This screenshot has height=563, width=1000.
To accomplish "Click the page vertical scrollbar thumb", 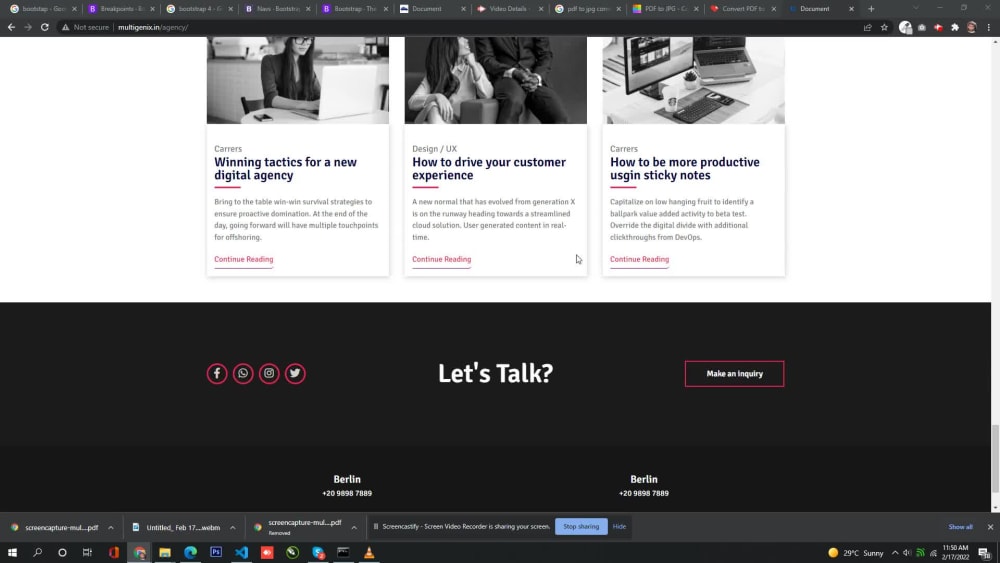I will pos(995,458).
